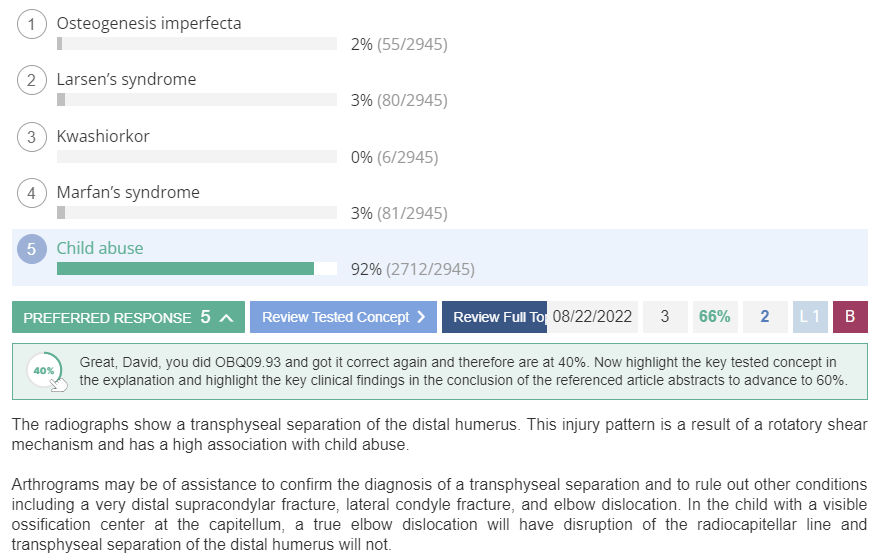
Task: Click the blue number 2 box
Action: pos(765,317)
